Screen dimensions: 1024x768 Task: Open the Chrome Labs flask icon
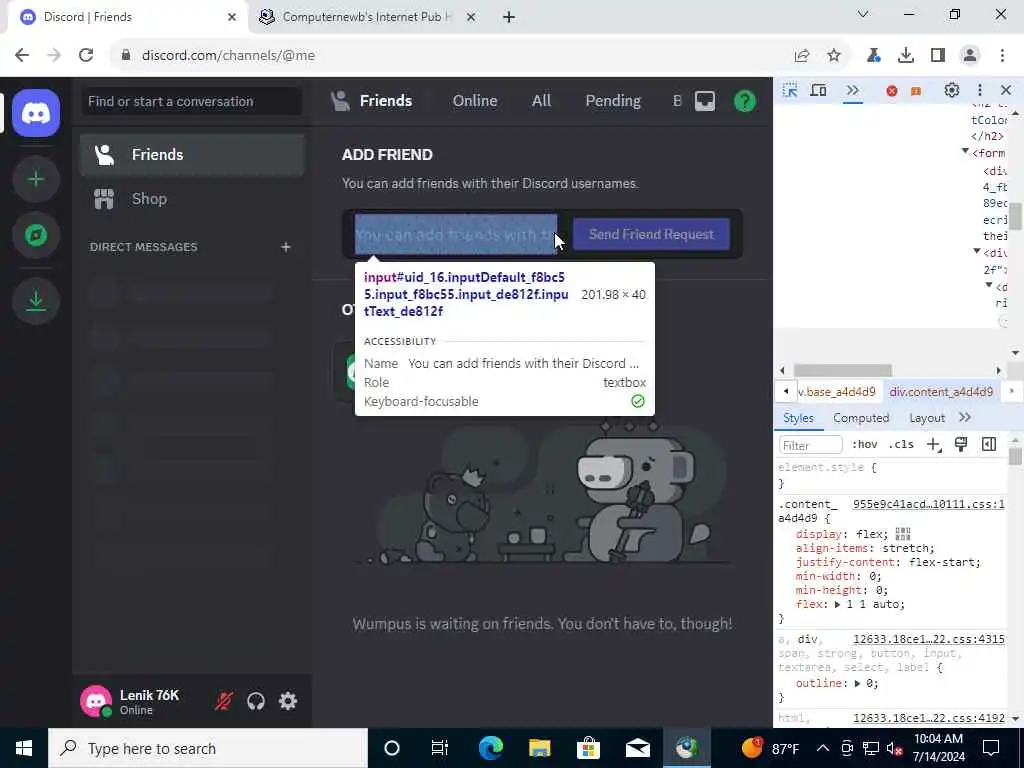[873, 56]
